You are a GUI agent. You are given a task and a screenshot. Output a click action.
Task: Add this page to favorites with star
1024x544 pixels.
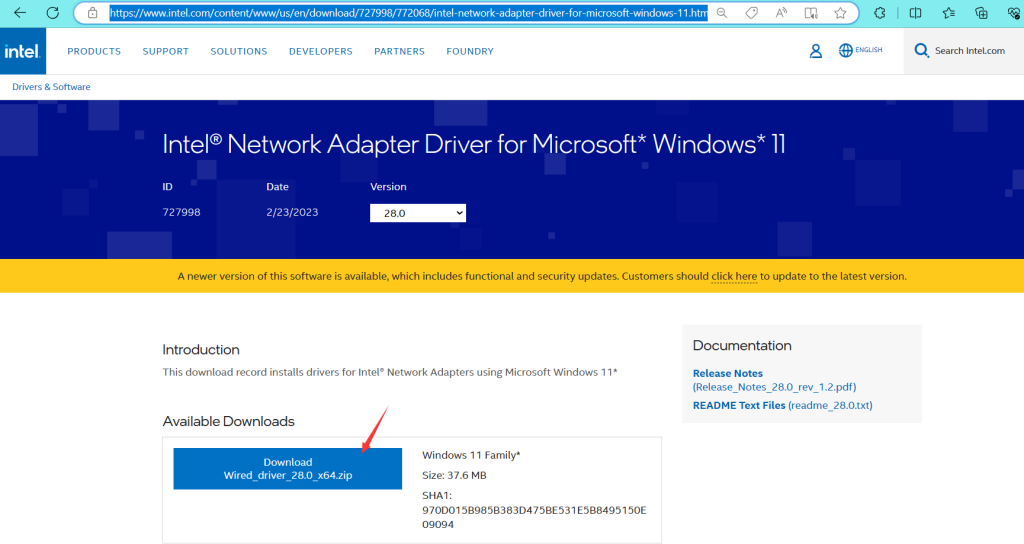[x=840, y=14]
